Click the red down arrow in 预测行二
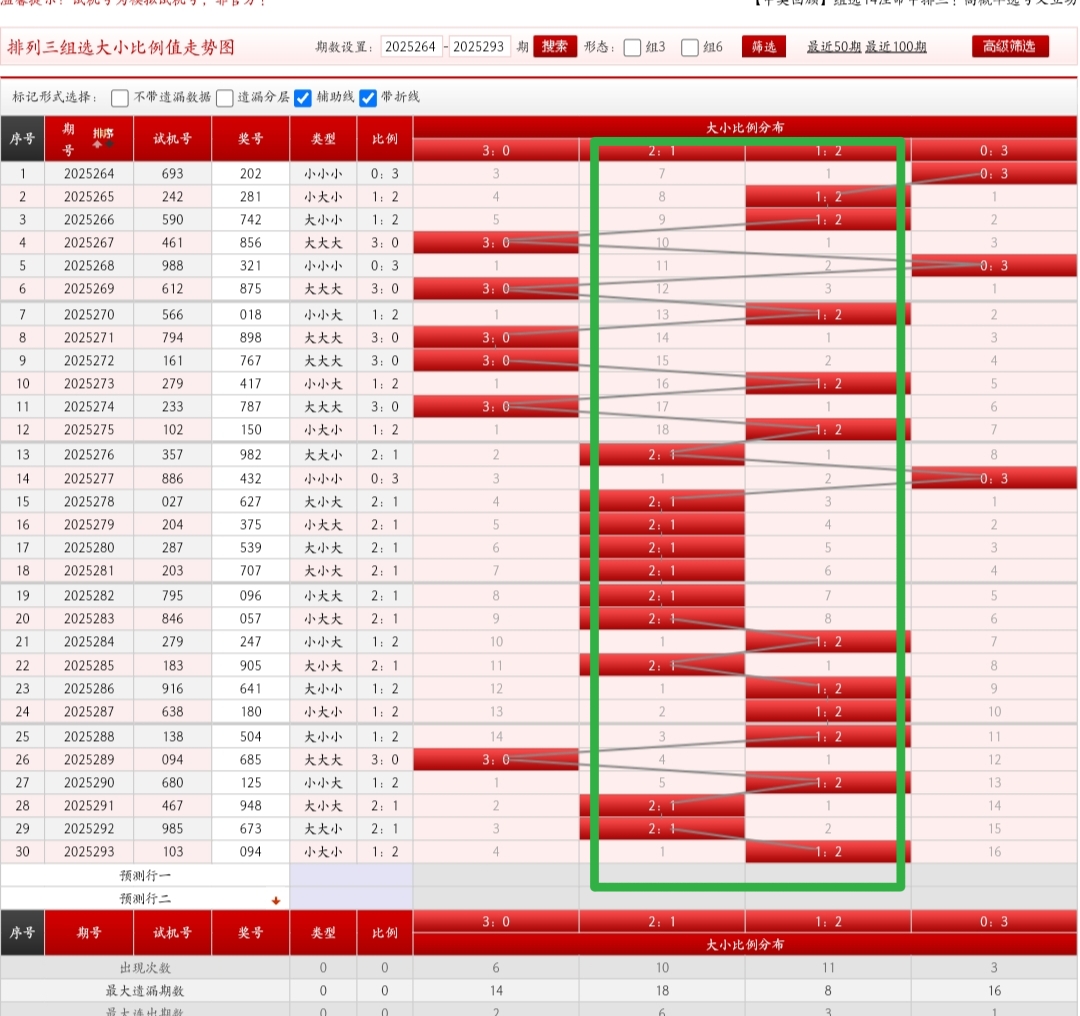The height and width of the screenshot is (1016, 1080). tap(276, 900)
